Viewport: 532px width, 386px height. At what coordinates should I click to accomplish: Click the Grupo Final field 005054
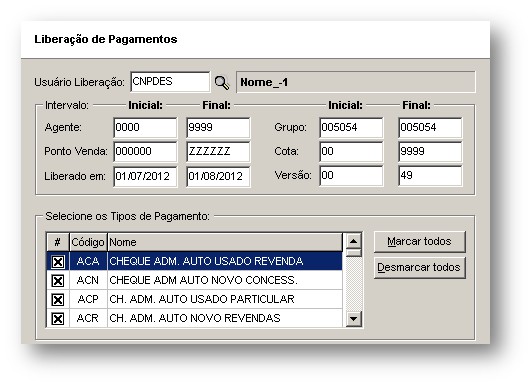click(430, 128)
